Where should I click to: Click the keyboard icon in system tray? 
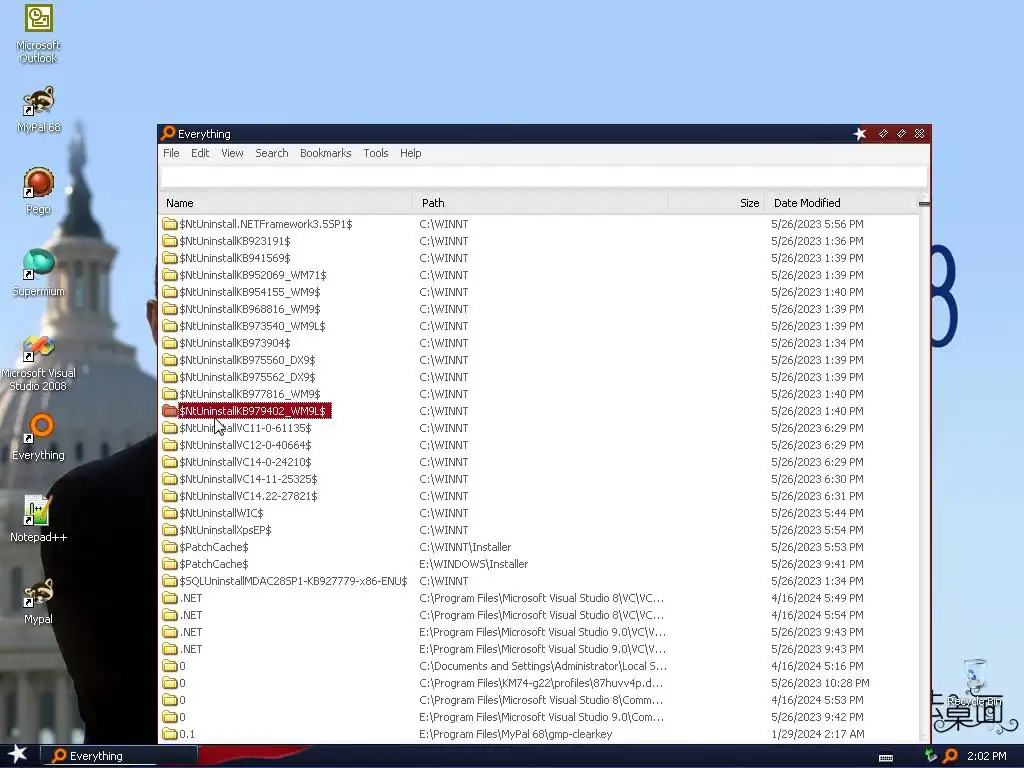886,758
